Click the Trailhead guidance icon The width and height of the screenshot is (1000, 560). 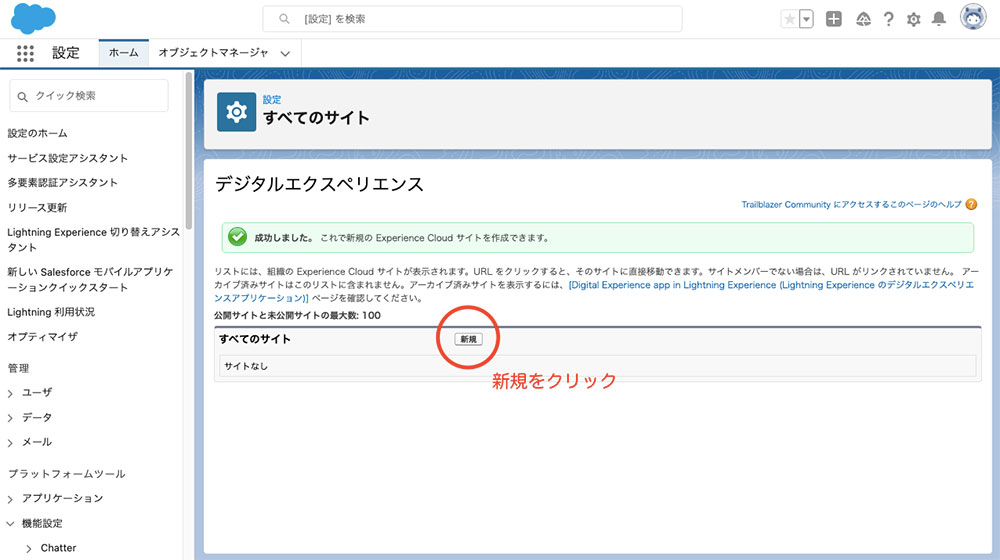click(x=863, y=19)
